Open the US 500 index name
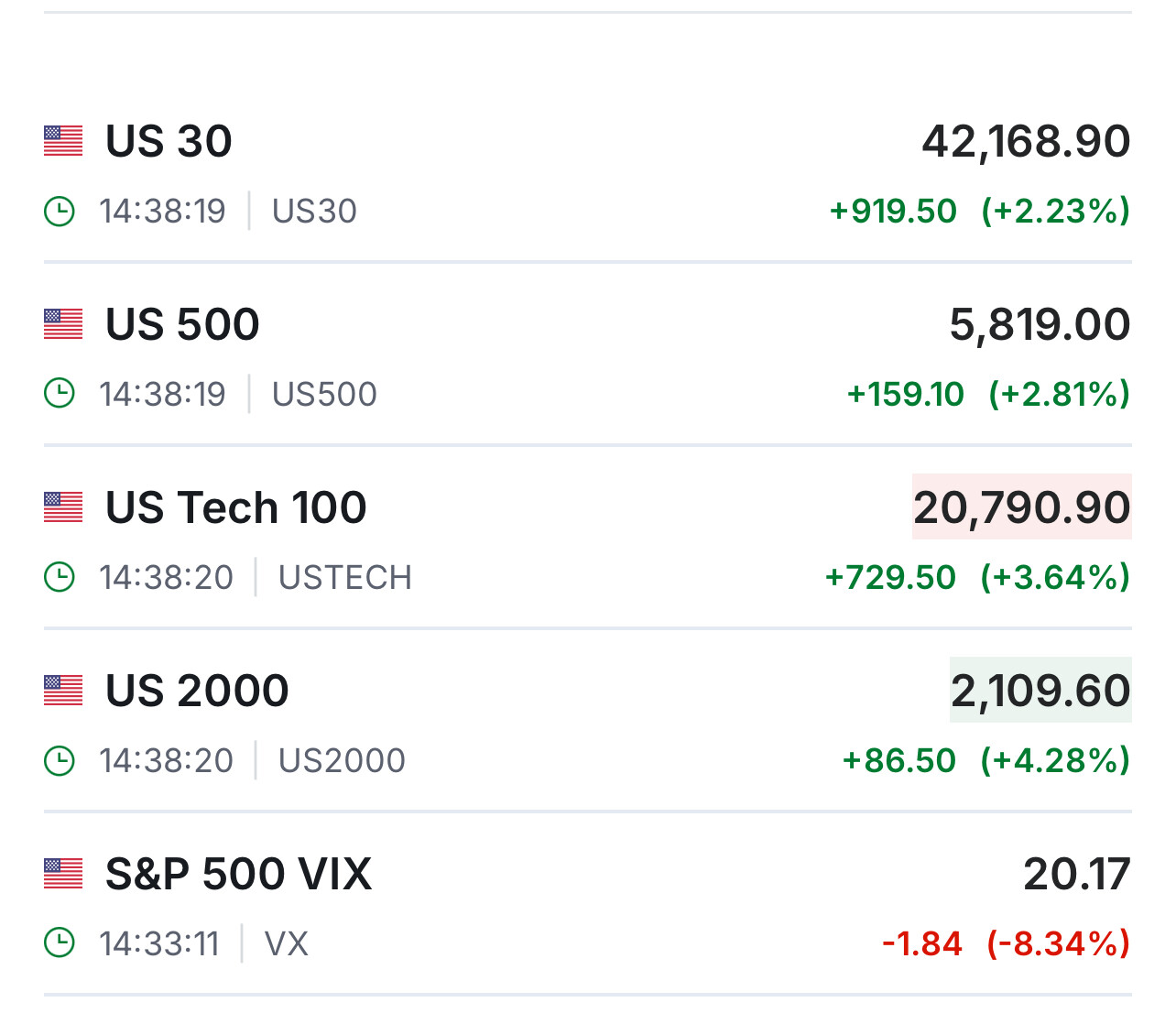1176x1013 pixels. point(182,324)
